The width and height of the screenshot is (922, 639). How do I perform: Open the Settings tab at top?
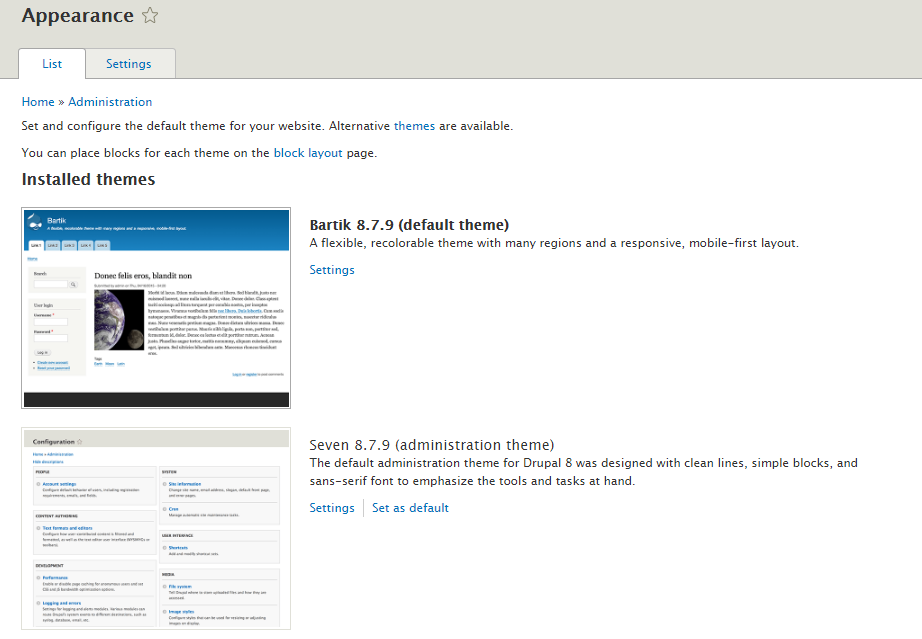pos(129,63)
